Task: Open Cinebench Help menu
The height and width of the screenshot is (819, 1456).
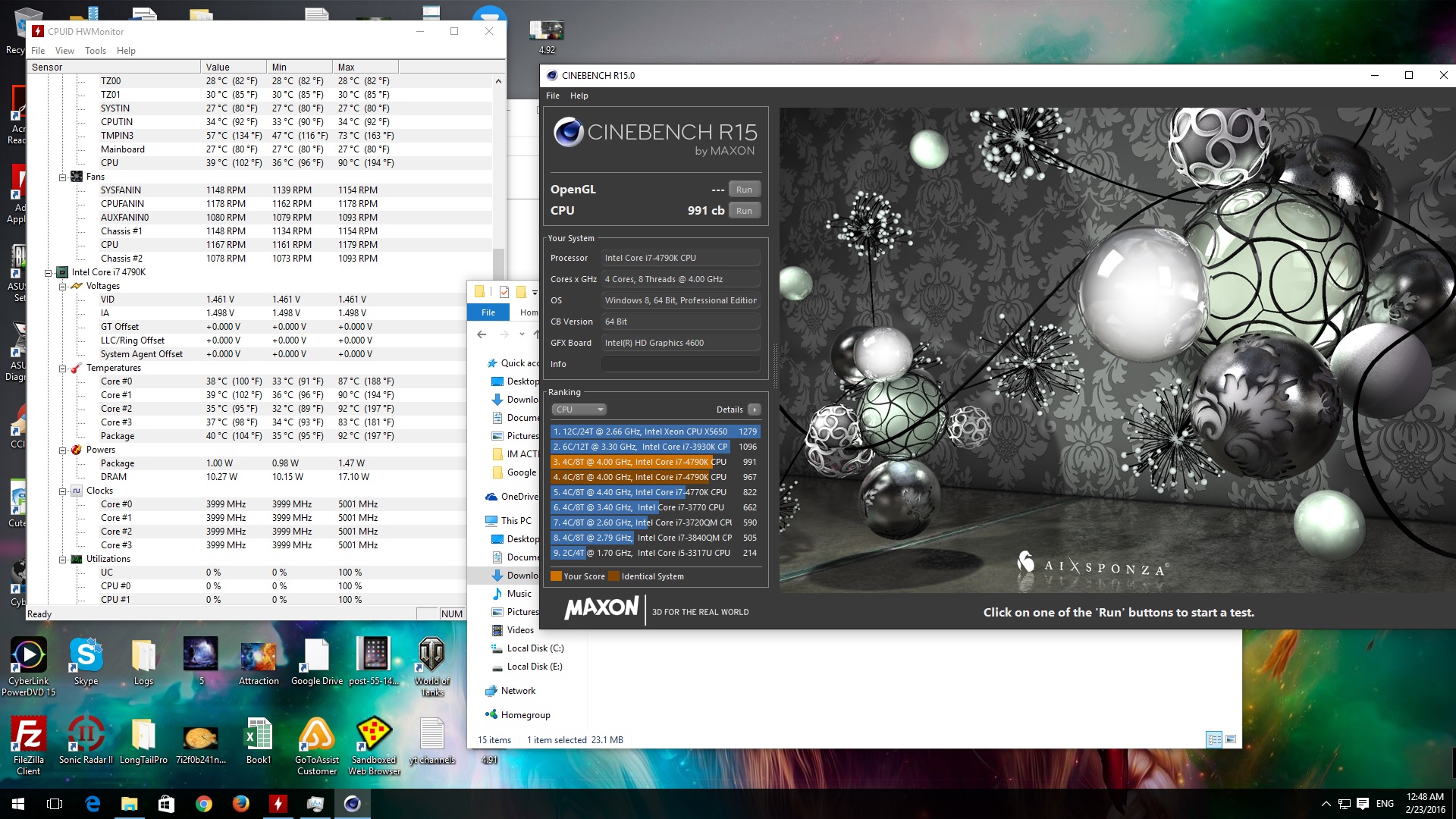Action: (x=579, y=96)
